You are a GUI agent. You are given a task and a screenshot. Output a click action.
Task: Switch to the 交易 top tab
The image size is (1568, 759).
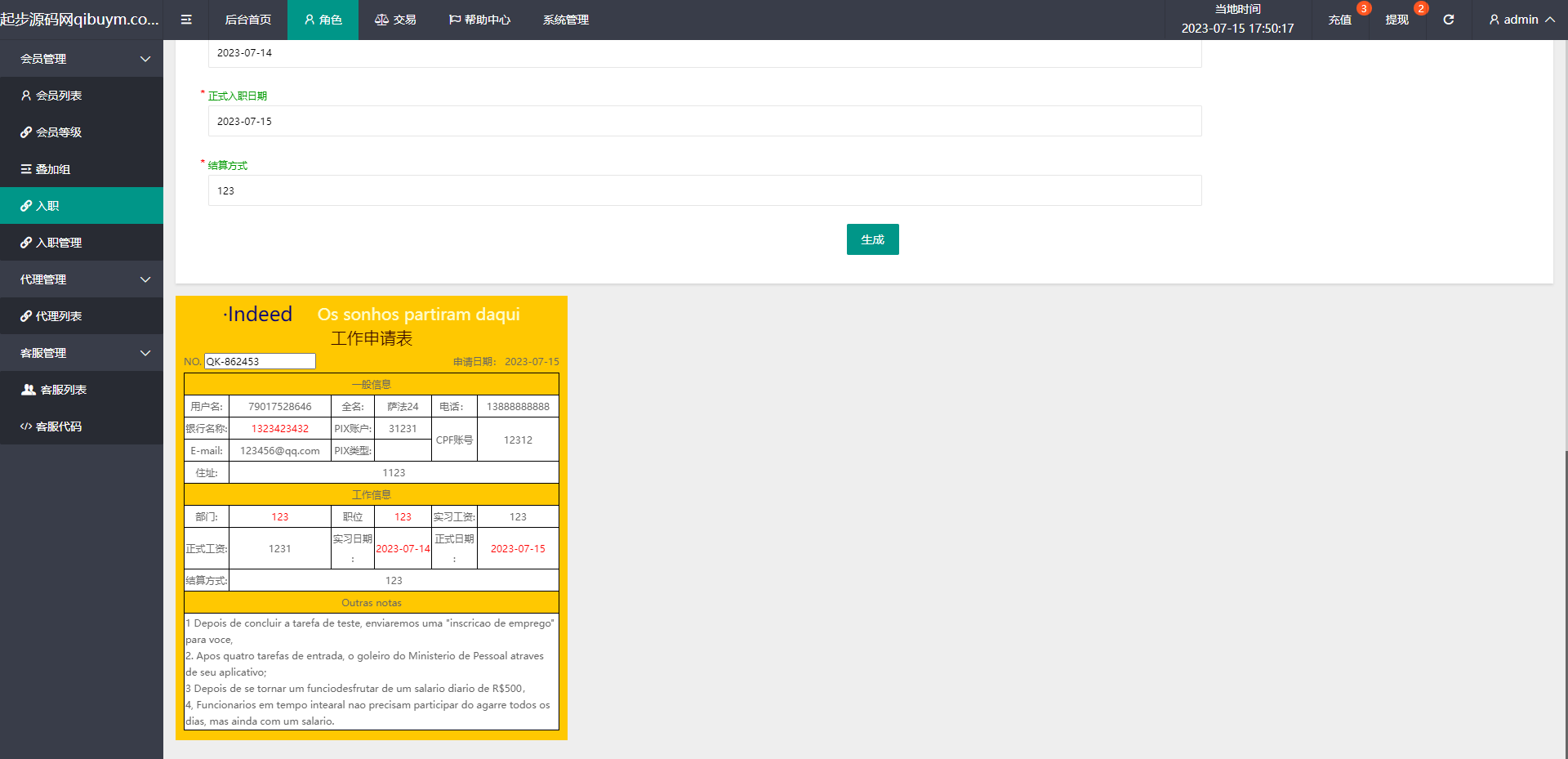click(x=395, y=20)
